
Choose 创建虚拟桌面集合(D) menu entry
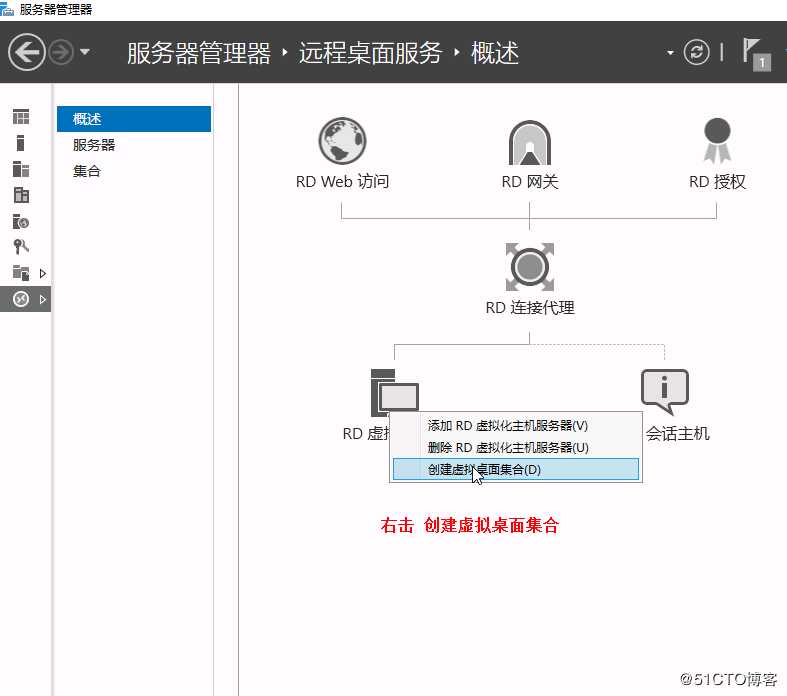point(515,470)
